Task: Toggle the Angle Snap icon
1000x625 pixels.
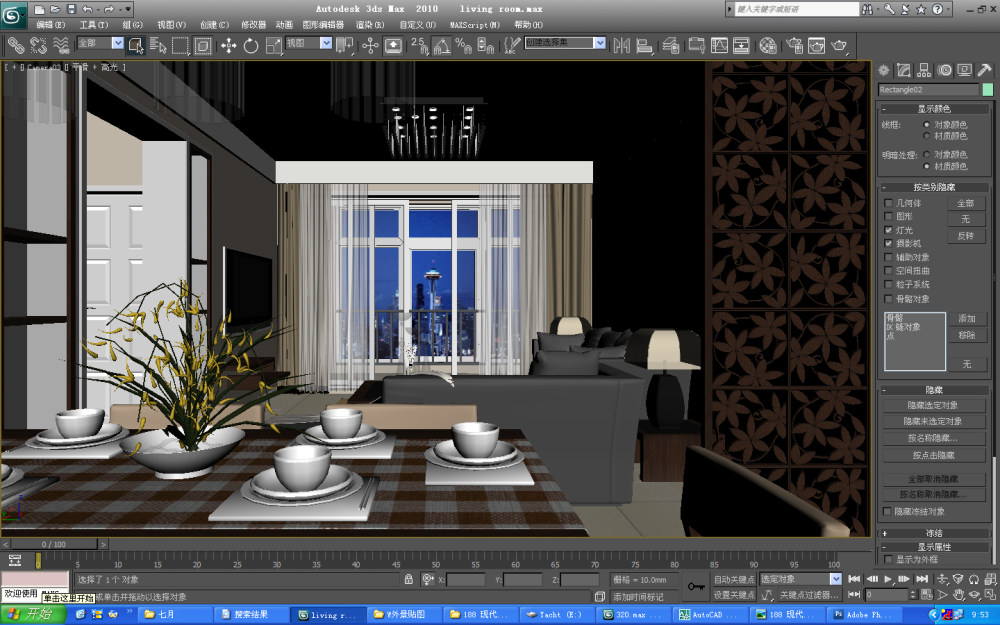Action: [441, 45]
